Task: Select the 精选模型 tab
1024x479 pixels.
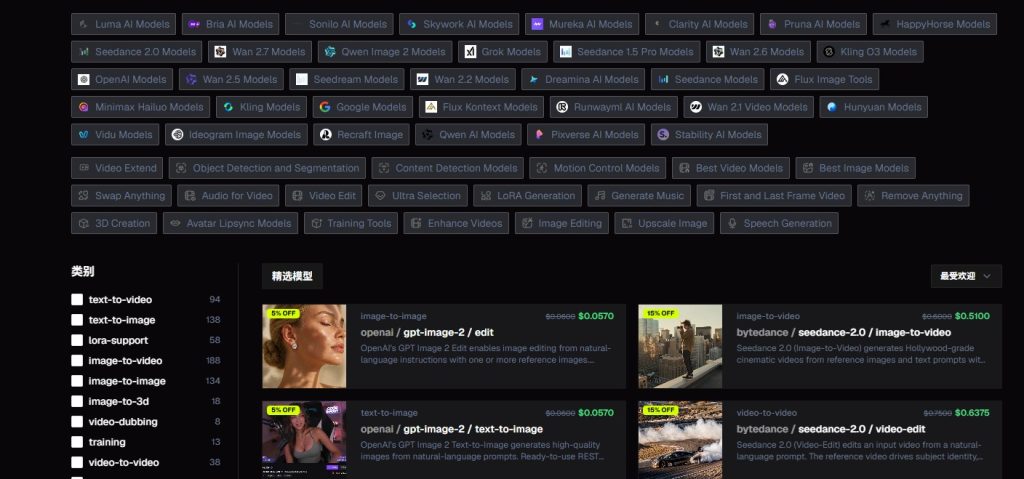Action: click(292, 276)
